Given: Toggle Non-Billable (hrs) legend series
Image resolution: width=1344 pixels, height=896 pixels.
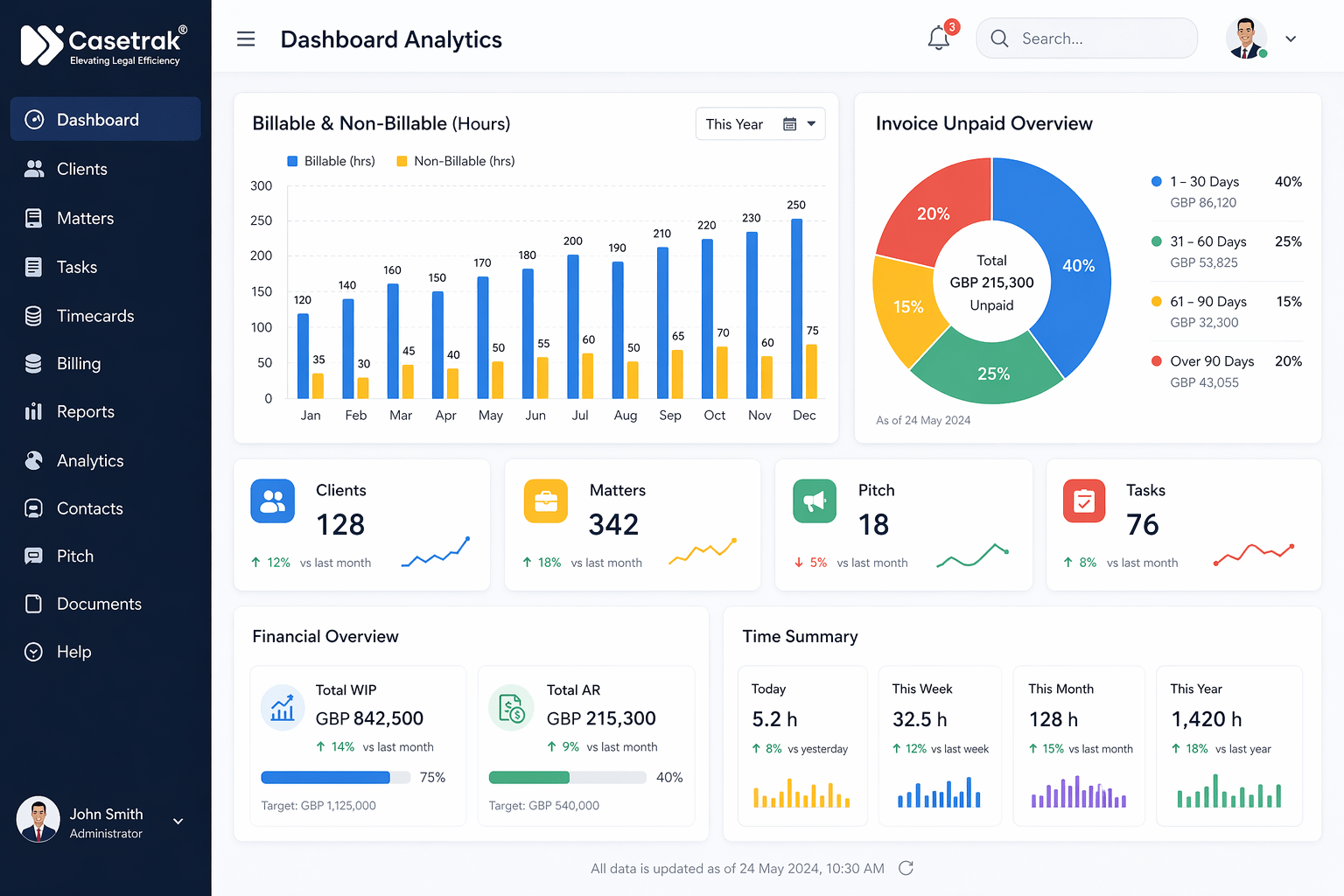Looking at the screenshot, I should 455,161.
